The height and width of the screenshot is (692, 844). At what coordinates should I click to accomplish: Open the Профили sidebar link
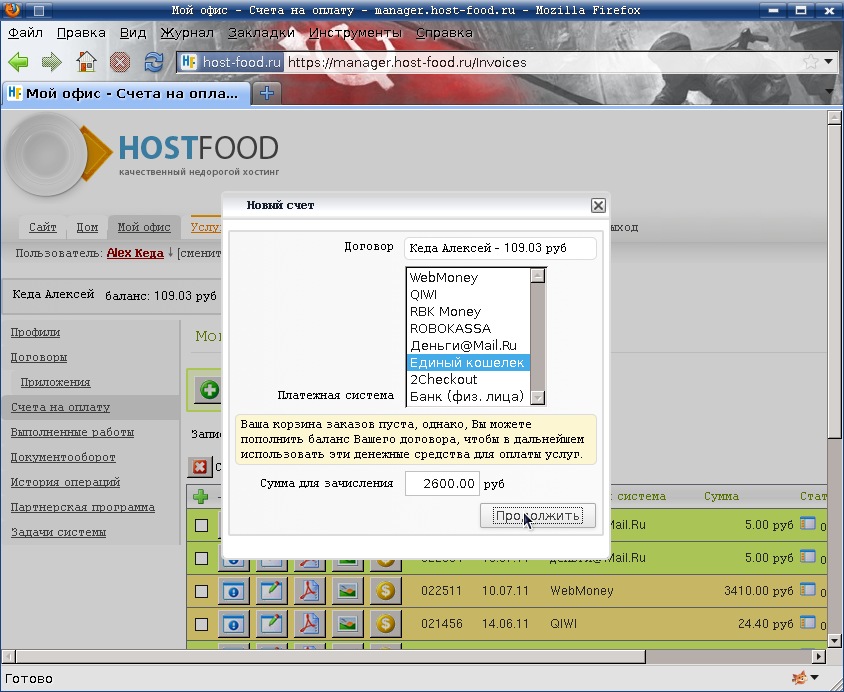[36, 333]
